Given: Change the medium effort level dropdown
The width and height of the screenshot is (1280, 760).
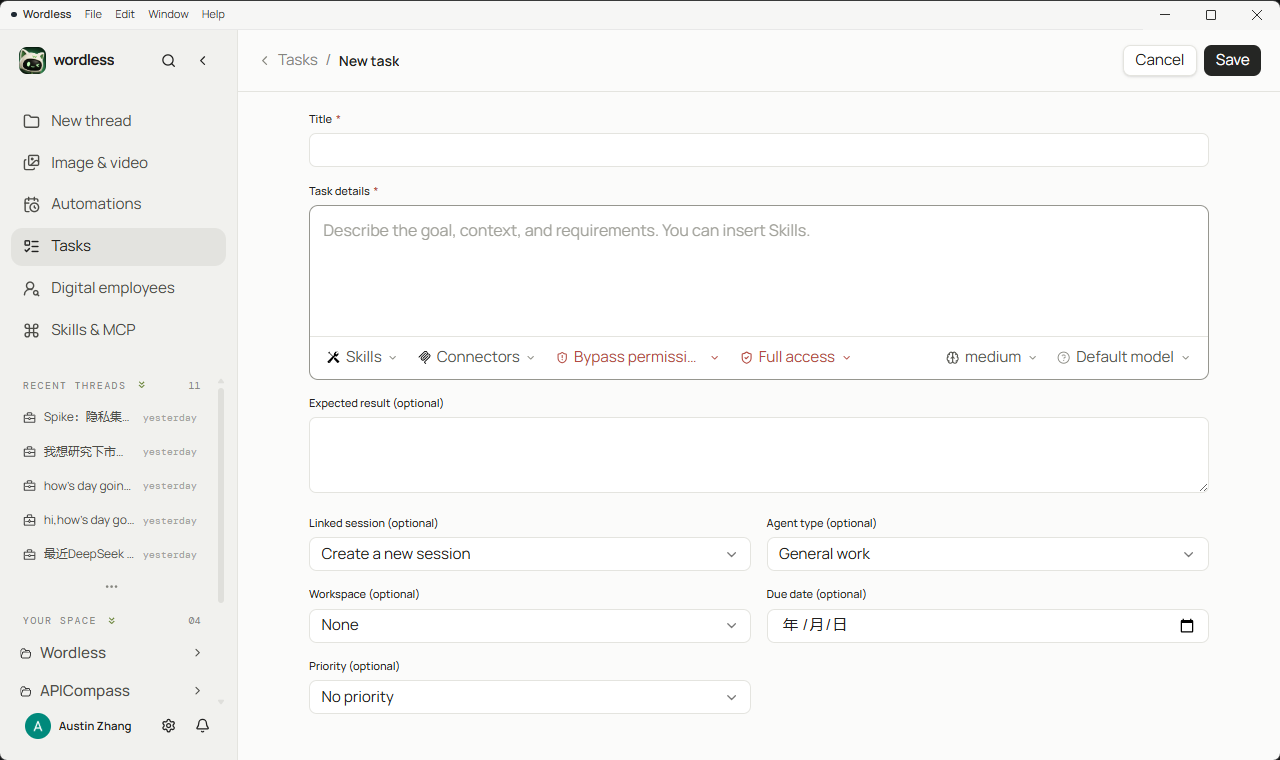Looking at the screenshot, I should tap(992, 358).
